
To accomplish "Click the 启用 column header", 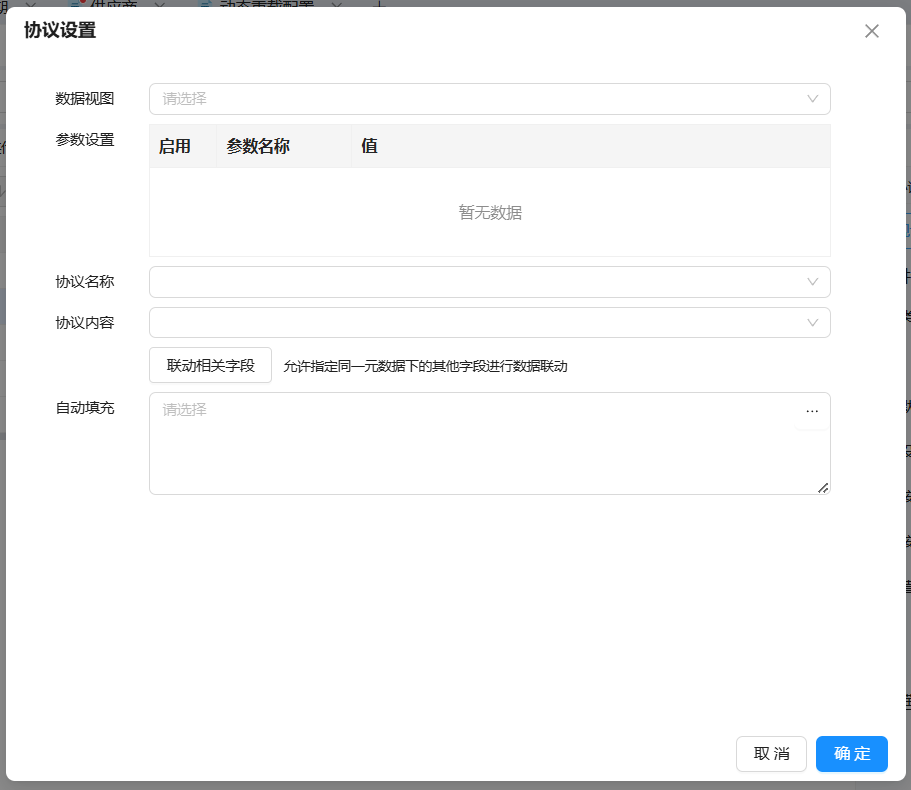I will point(183,146).
